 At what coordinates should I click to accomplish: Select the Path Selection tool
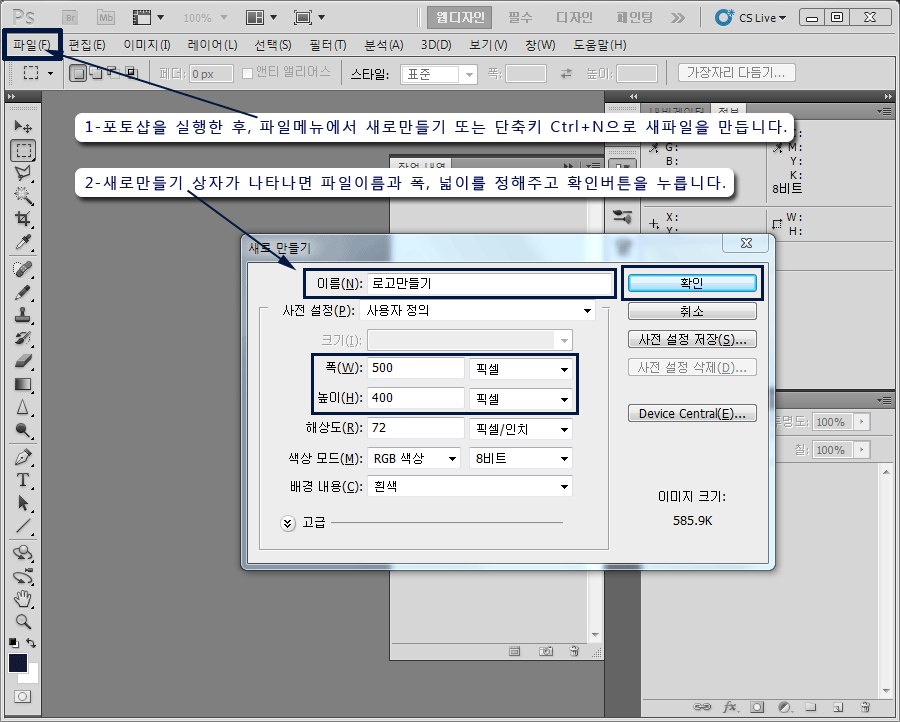click(23, 503)
